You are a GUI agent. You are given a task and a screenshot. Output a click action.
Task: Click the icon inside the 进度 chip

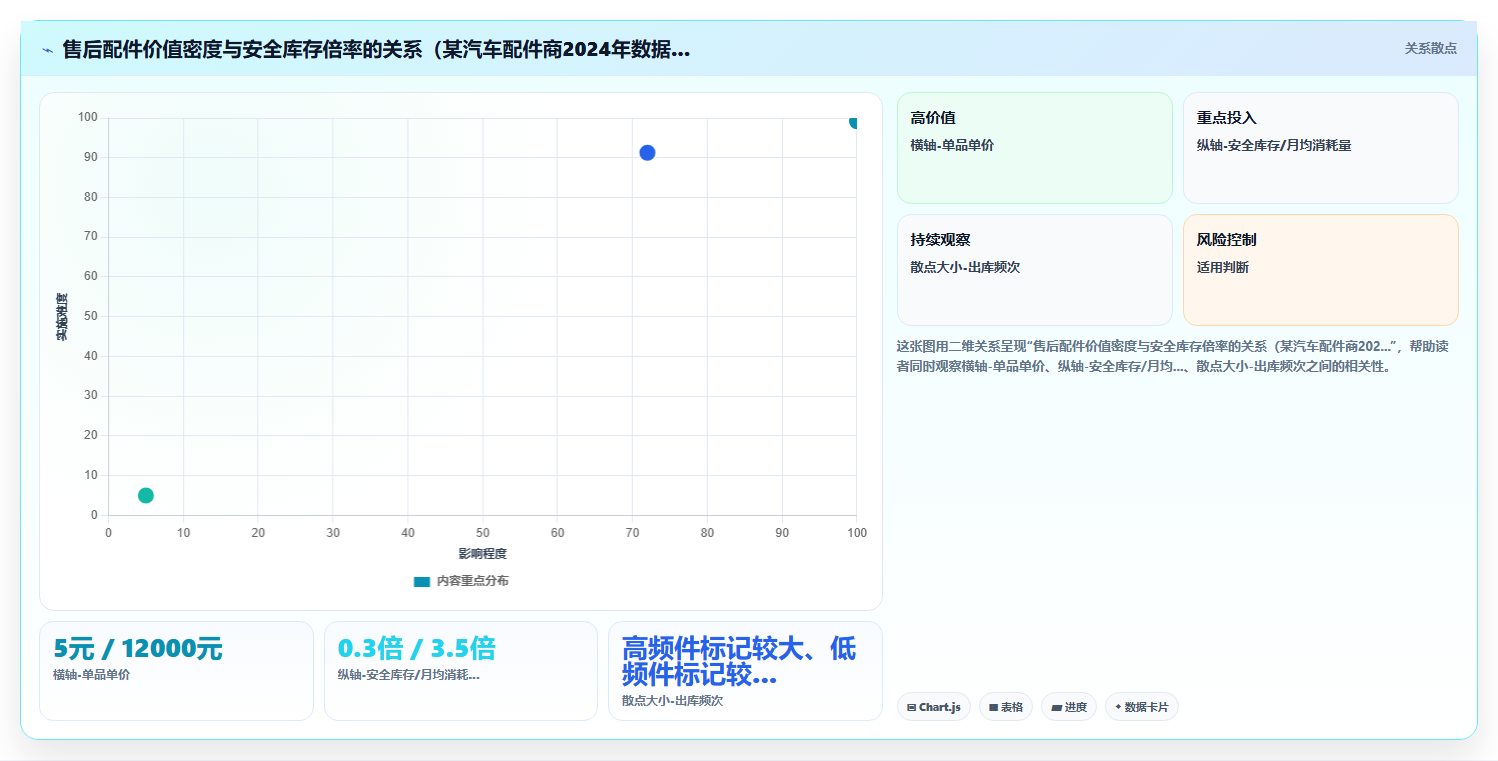[1056, 708]
